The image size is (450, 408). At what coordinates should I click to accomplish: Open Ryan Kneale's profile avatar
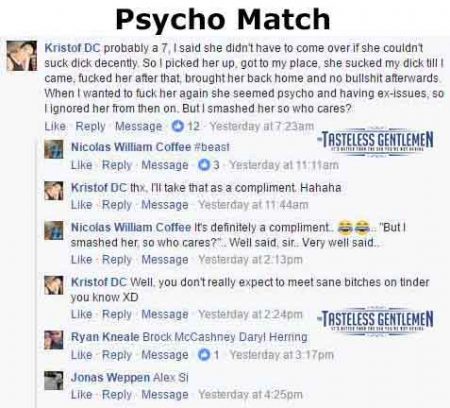[54, 340]
